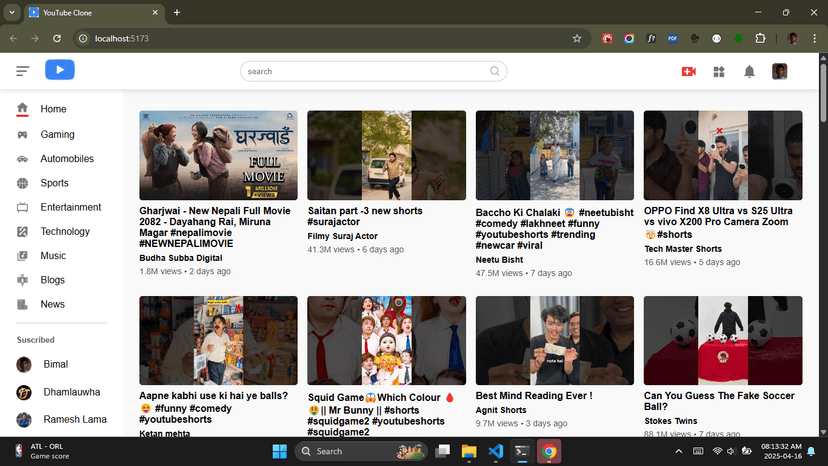Open Terminal from the taskbar

pos(522,452)
